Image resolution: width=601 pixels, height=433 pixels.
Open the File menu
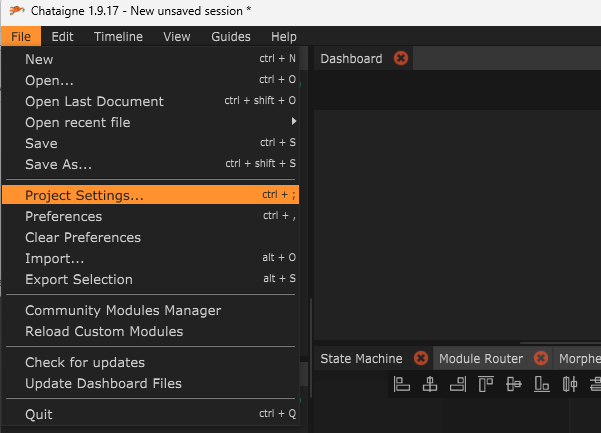coord(21,36)
